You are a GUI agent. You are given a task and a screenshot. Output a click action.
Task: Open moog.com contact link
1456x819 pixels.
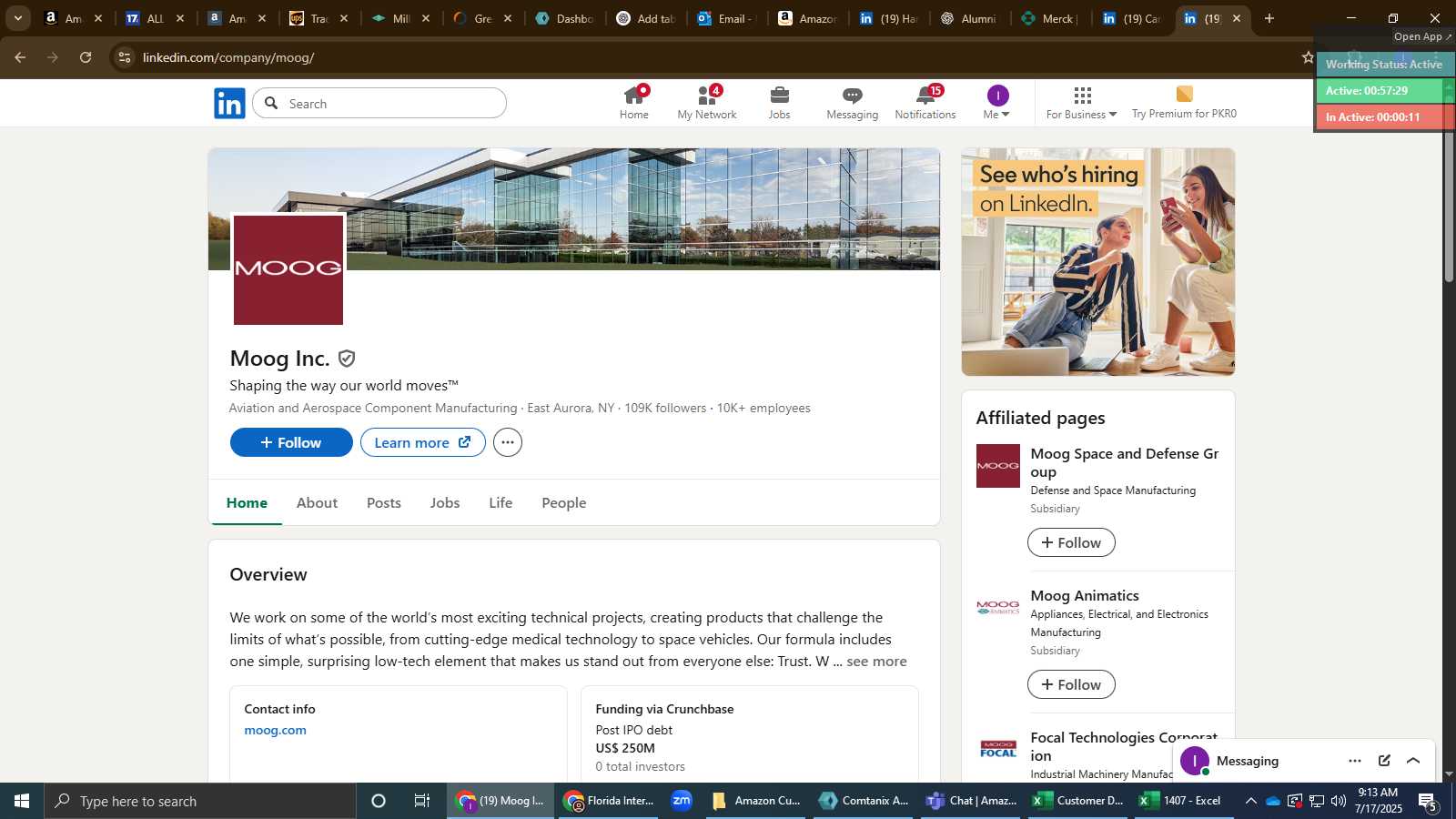pyautogui.click(x=276, y=730)
